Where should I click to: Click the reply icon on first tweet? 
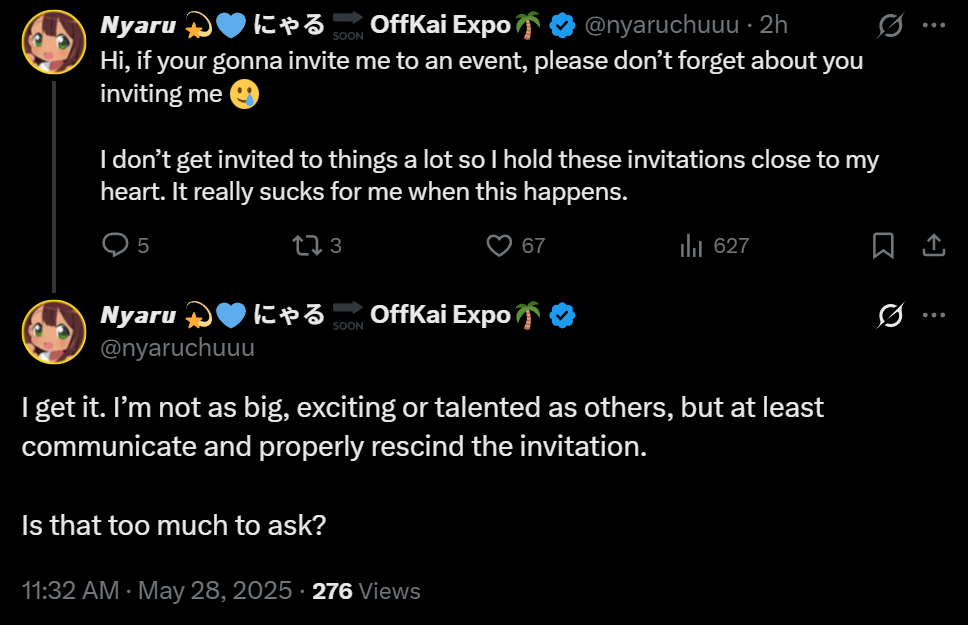pyautogui.click(x=115, y=245)
